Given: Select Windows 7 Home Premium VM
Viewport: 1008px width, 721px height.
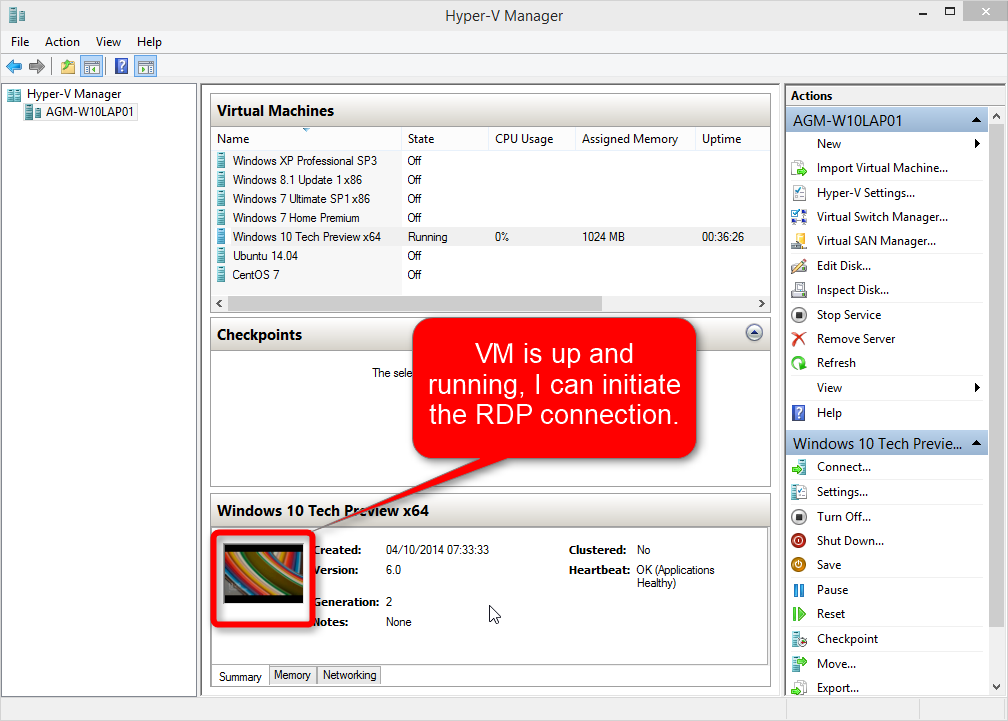Looking at the screenshot, I should pyautogui.click(x=491, y=218).
